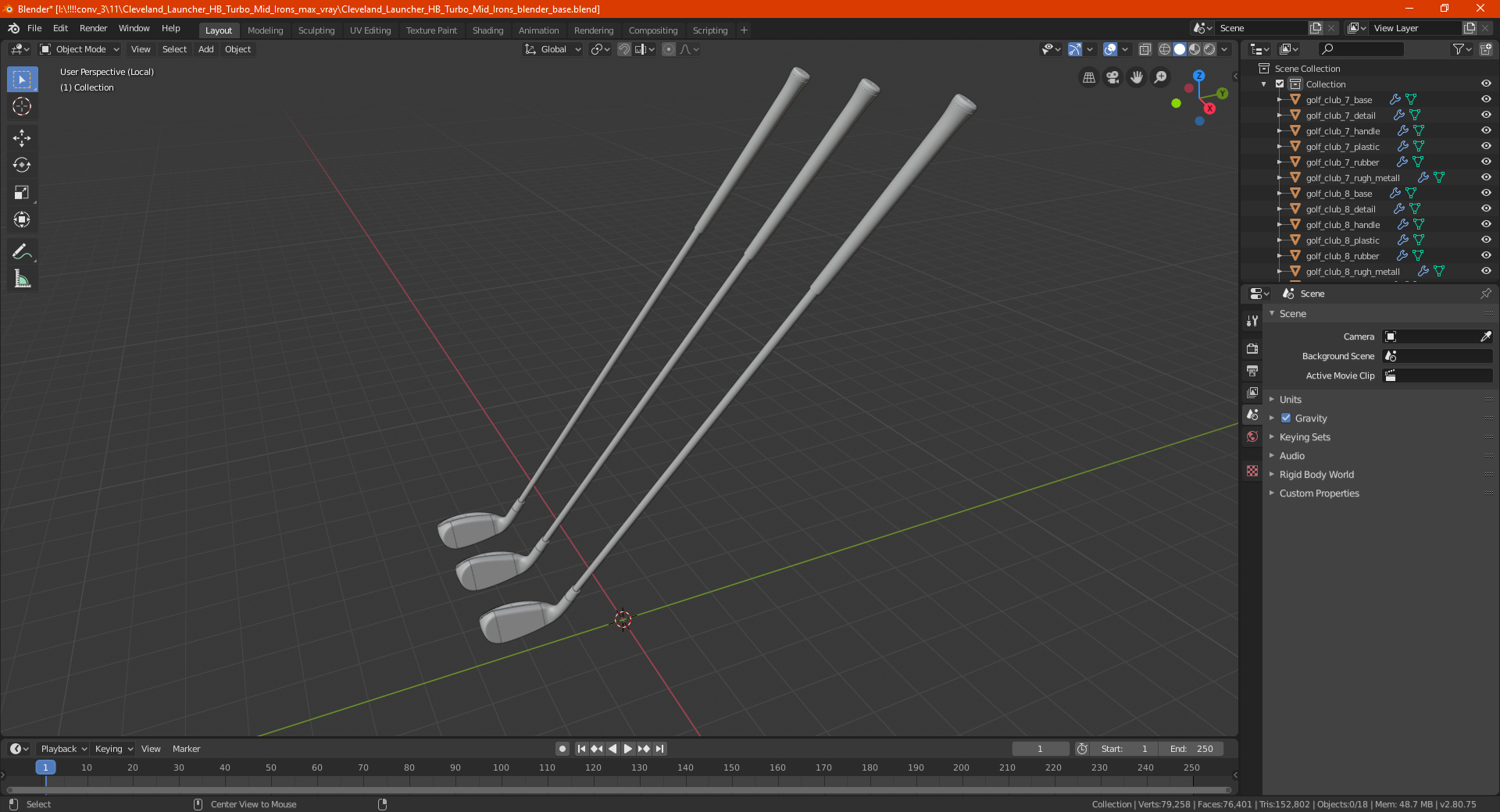The height and width of the screenshot is (812, 1500).
Task: Open the View Layer properties tab
Action: pos(1252,392)
